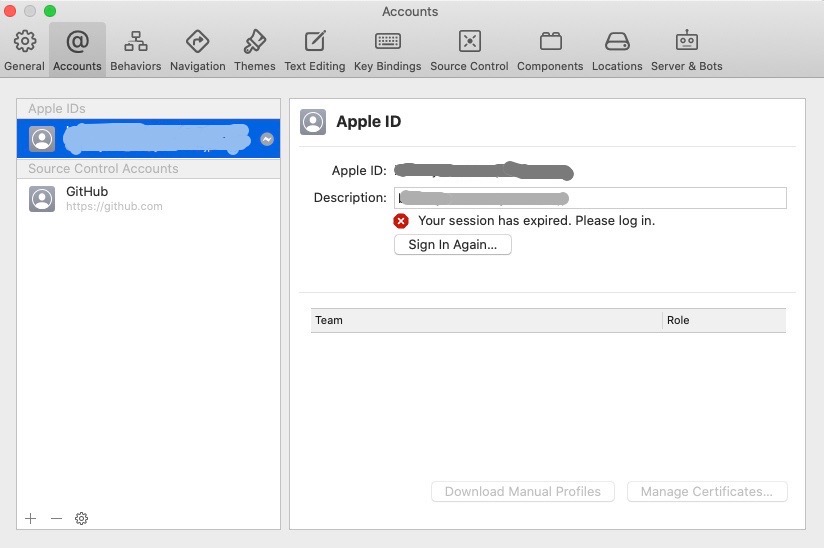Click Download Manual Profiles button
This screenshot has height=548, width=824.
click(523, 491)
